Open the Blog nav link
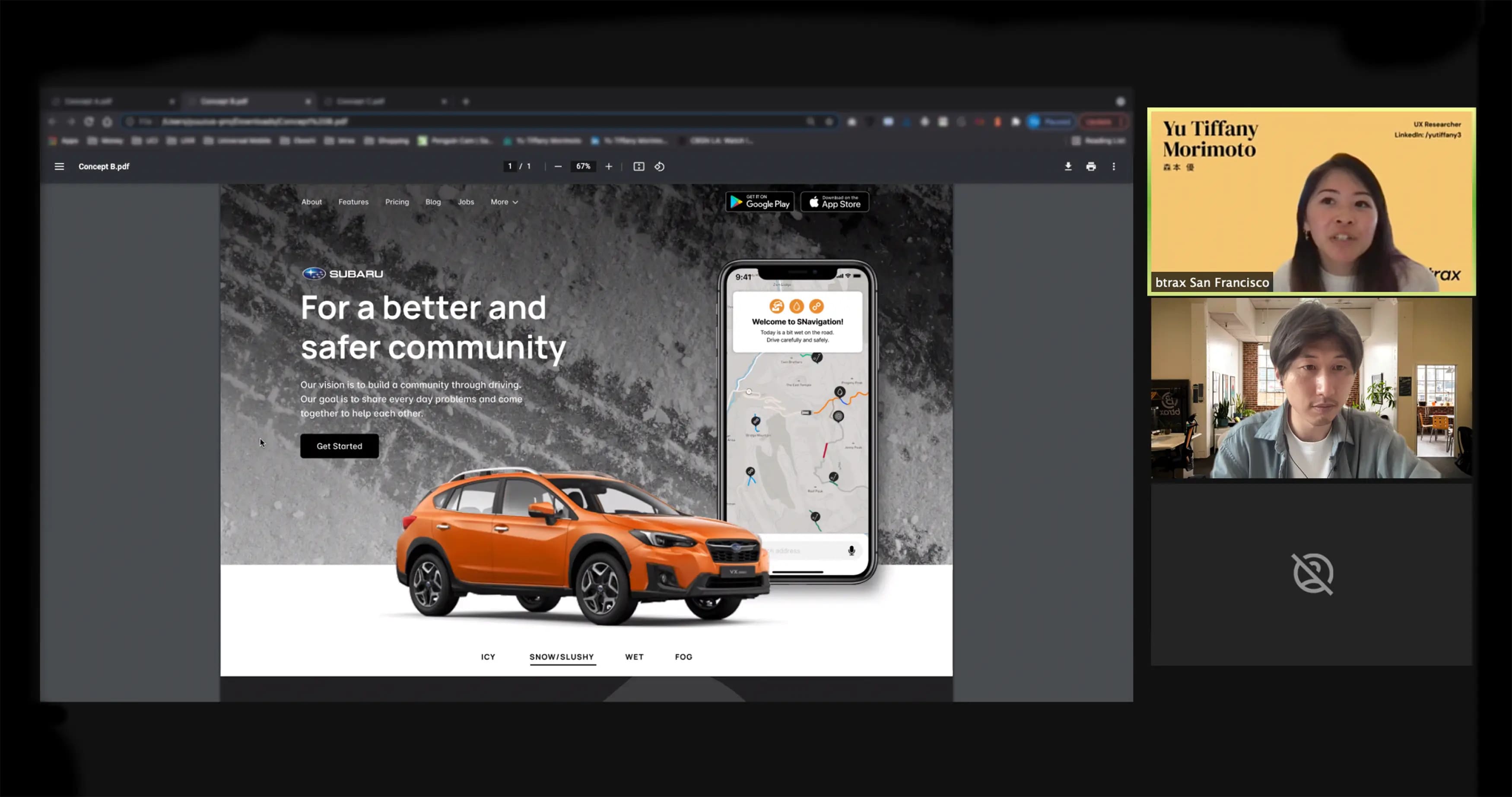Image resolution: width=1512 pixels, height=797 pixels. (x=433, y=202)
